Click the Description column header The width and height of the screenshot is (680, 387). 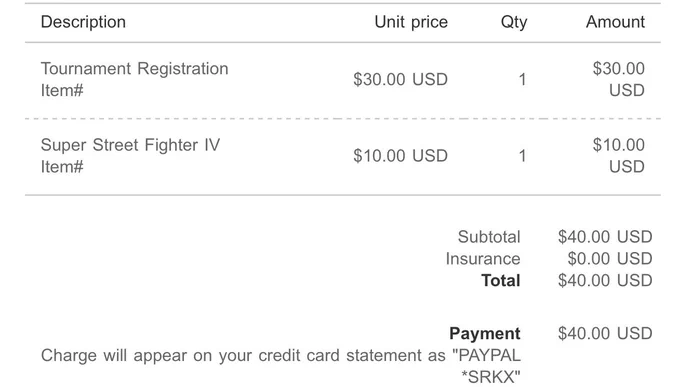click(x=83, y=22)
